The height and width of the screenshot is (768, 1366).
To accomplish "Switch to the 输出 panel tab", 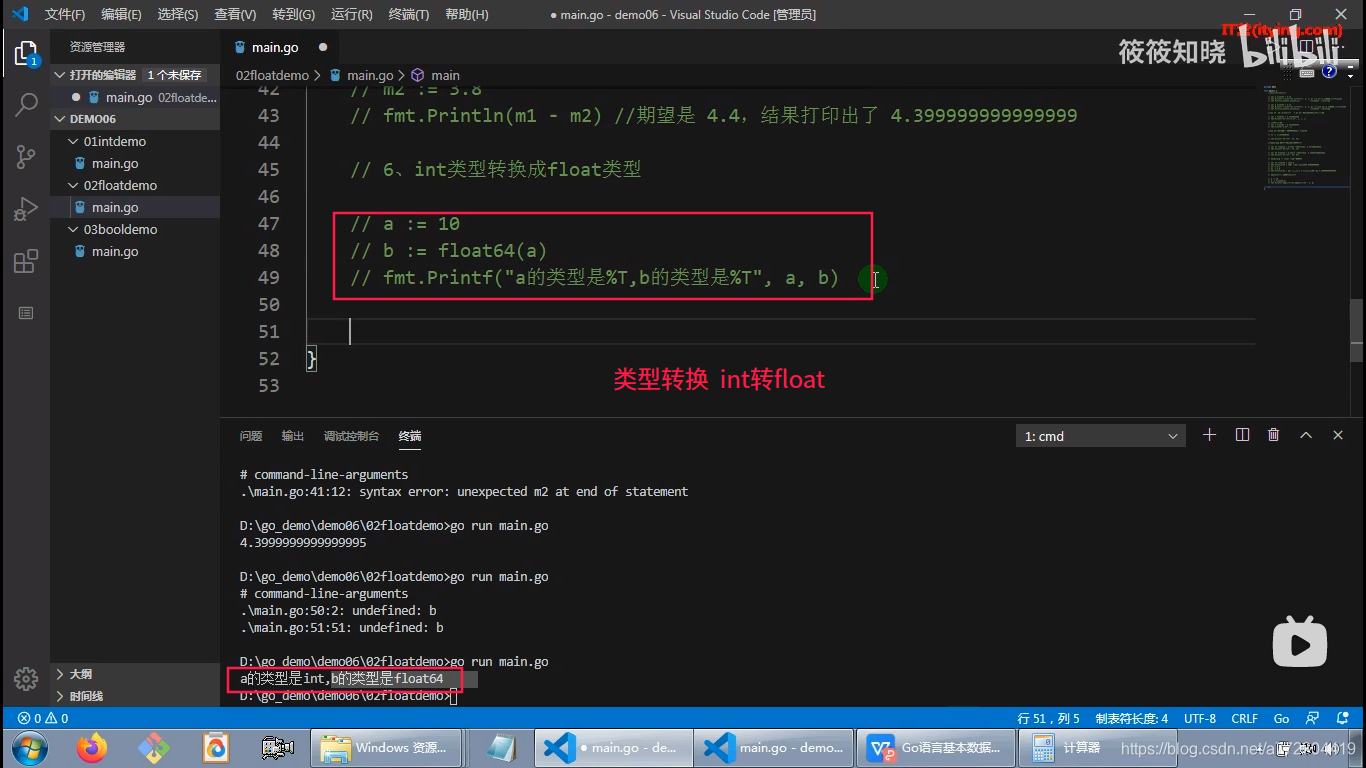I will coord(293,436).
